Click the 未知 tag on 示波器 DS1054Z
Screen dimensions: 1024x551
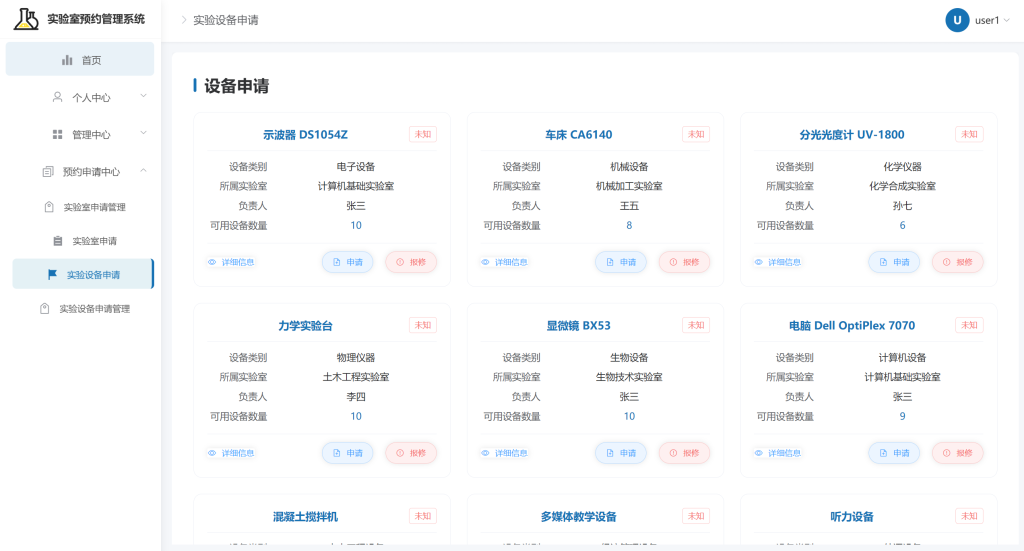(423, 134)
